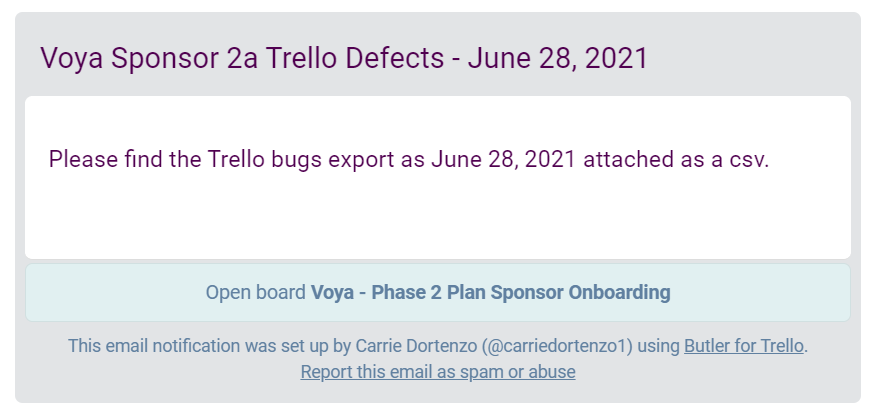Follow the Butler for Trello link
Viewport: 892px width, 413px height.
point(744,346)
